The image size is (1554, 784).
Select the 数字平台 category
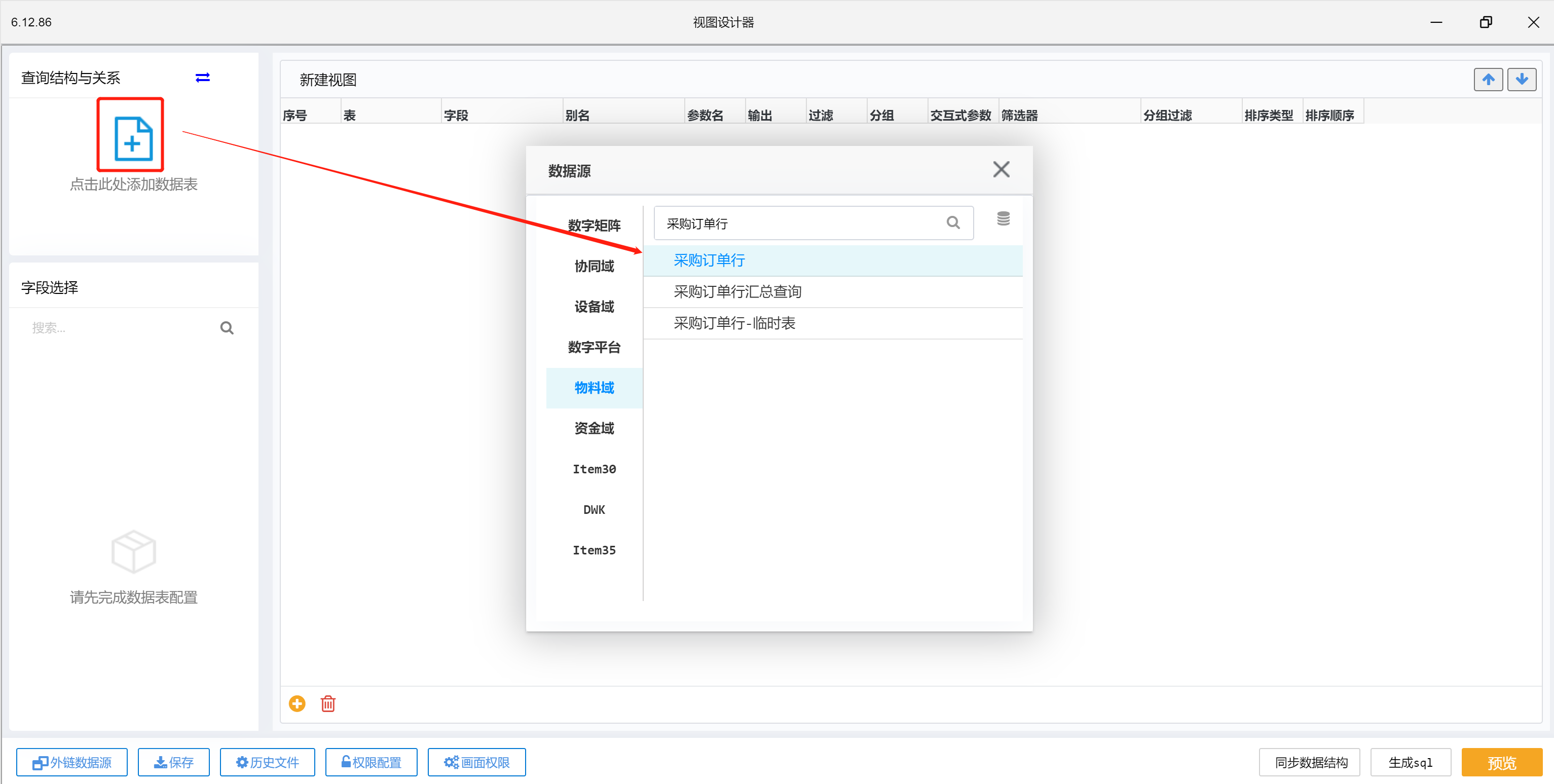coord(594,347)
